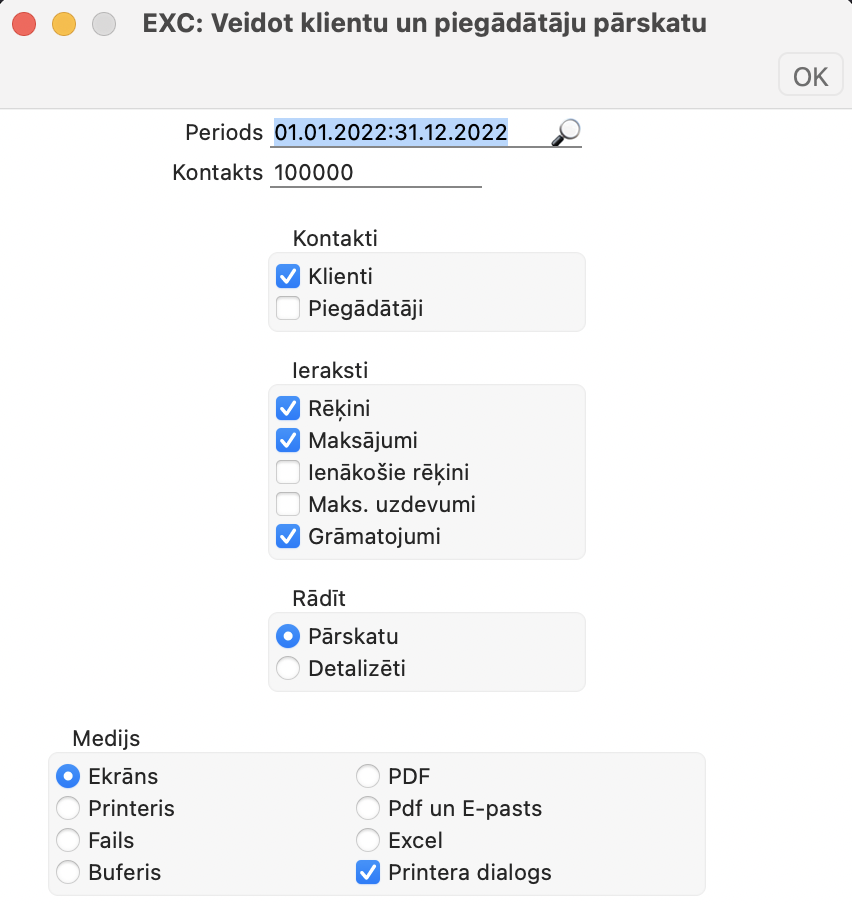The width and height of the screenshot is (852, 904).
Task: Check the Ienākošie rēķini option
Action: (288, 472)
